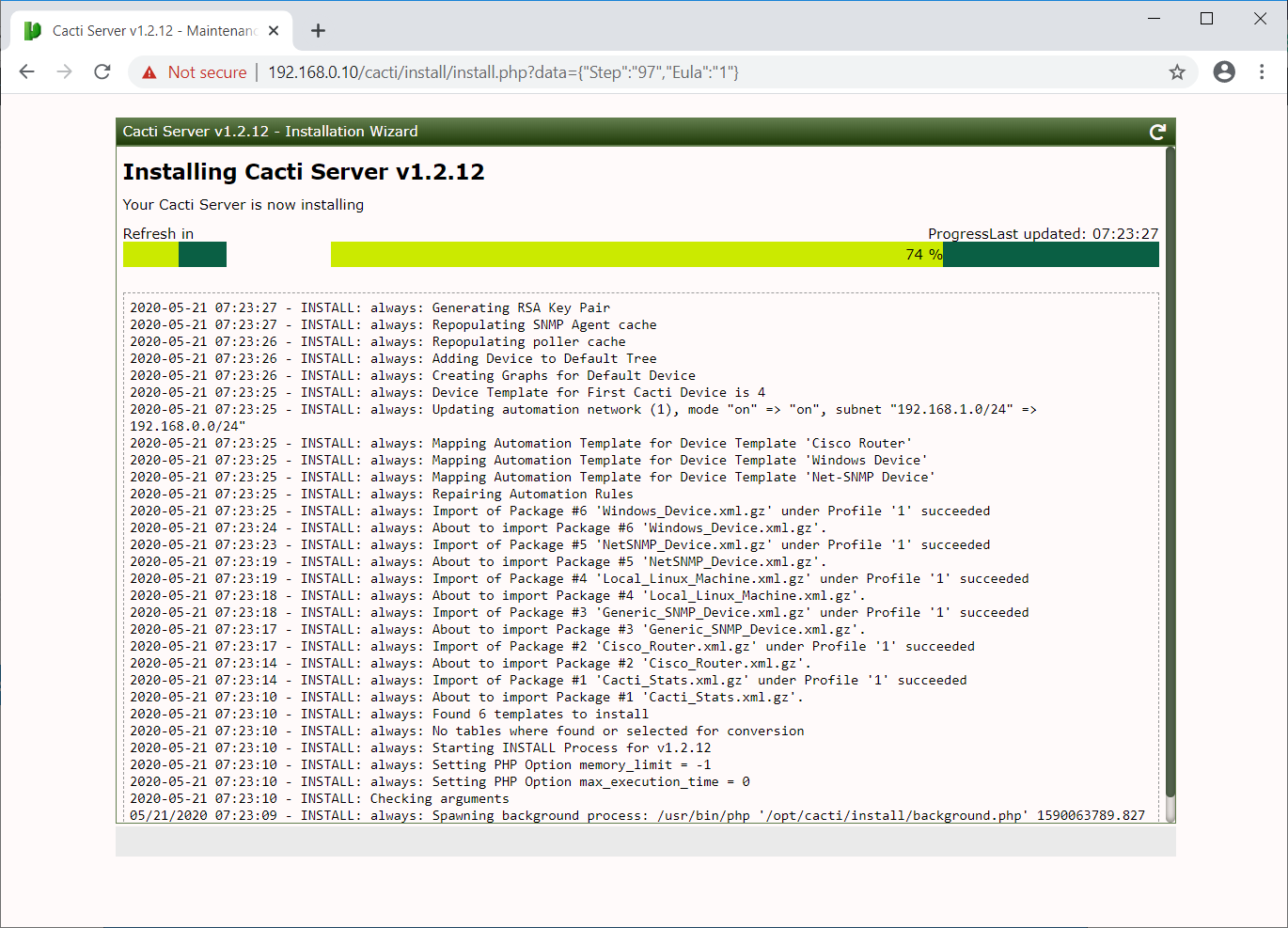The image size is (1288, 928).
Task: Click log line 'No tables where found'
Action: pyautogui.click(x=467, y=731)
